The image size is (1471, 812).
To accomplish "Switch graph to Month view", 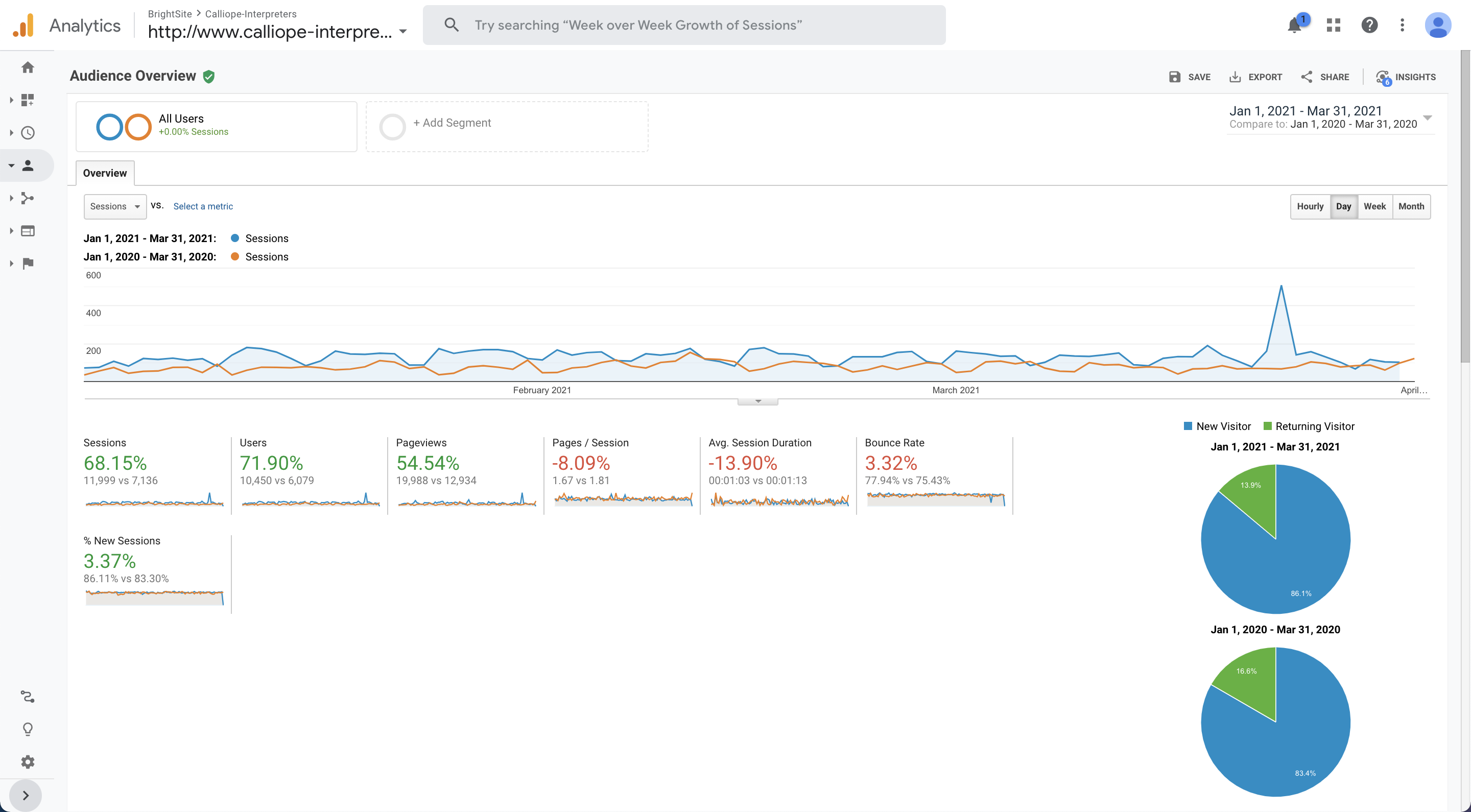I will coord(1412,206).
